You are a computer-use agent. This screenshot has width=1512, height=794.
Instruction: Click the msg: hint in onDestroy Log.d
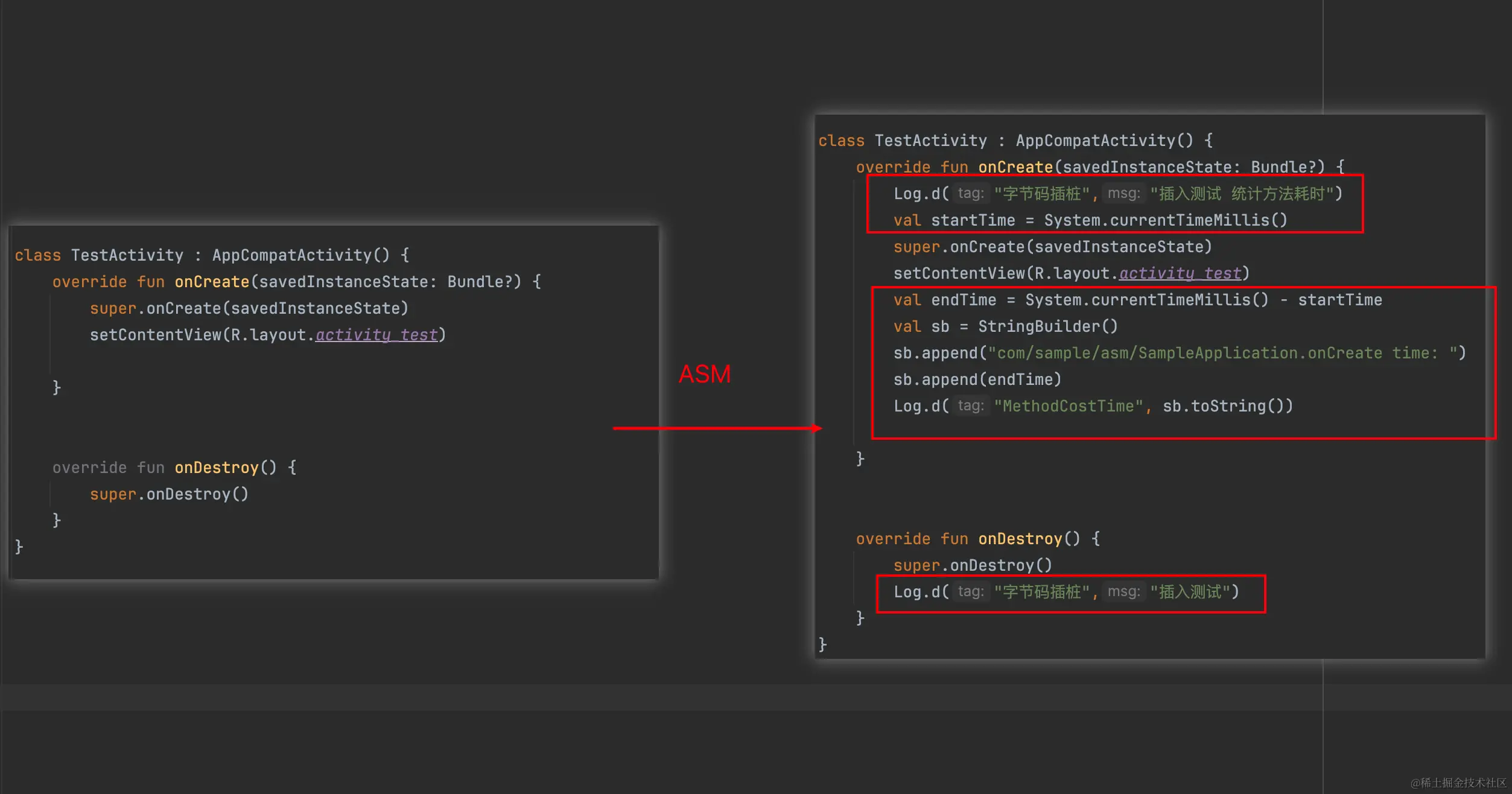[x=1123, y=592]
